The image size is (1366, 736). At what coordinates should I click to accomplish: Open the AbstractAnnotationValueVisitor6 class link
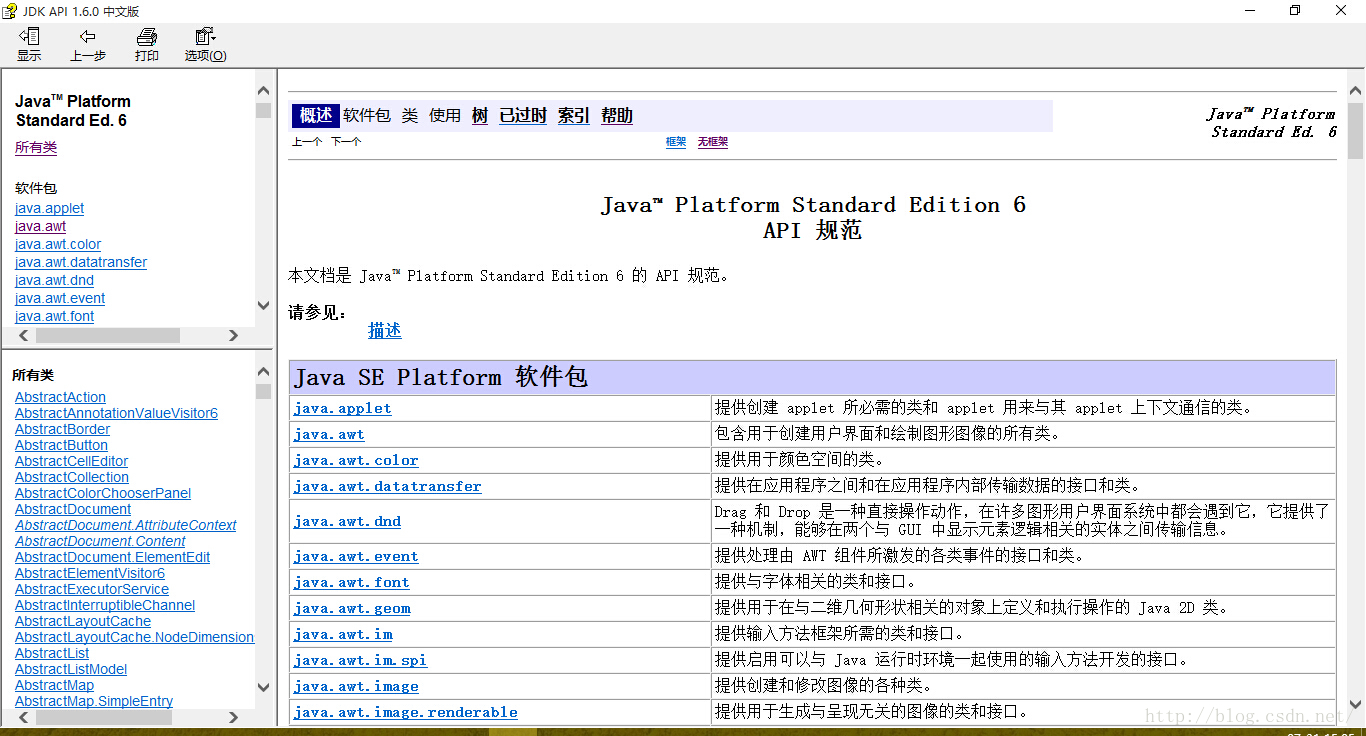click(116, 413)
